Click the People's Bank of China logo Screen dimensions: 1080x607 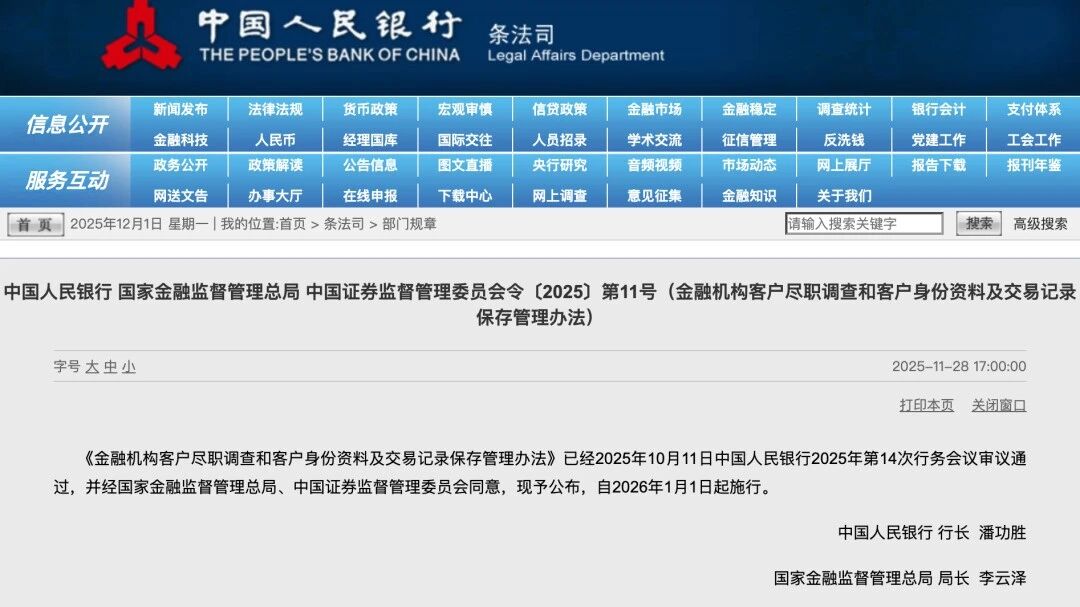click(x=141, y=34)
